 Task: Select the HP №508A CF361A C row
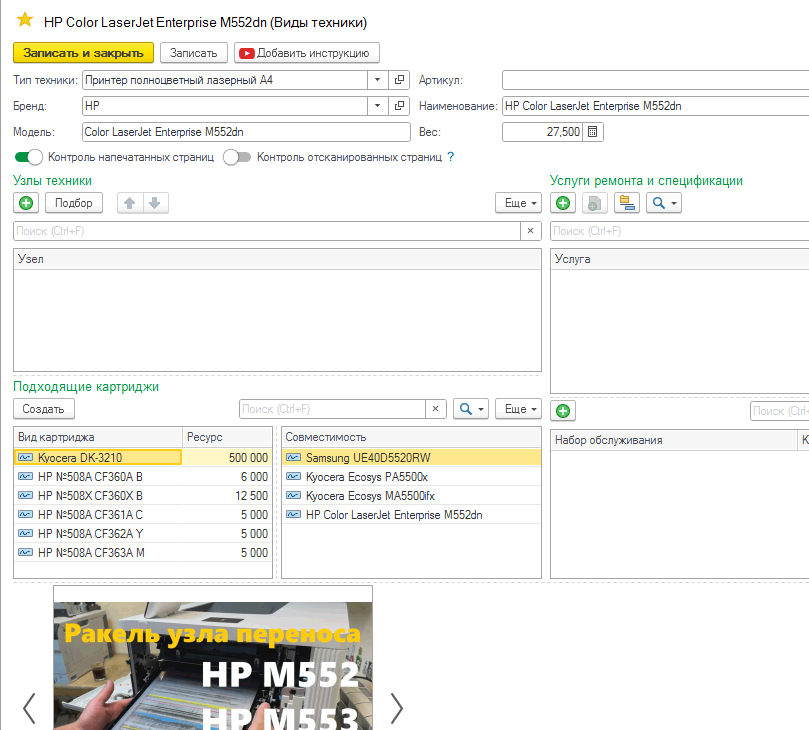143,515
